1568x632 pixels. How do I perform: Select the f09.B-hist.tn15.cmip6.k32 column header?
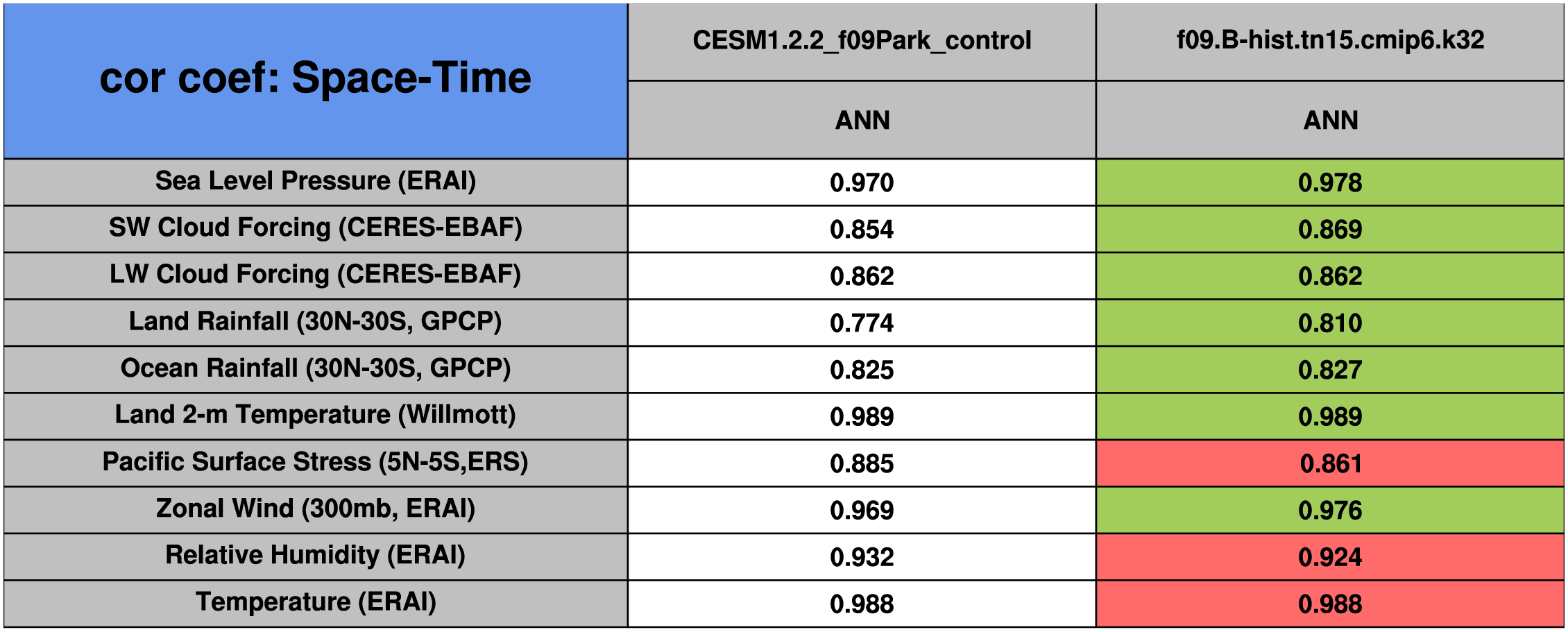(x=1330, y=40)
